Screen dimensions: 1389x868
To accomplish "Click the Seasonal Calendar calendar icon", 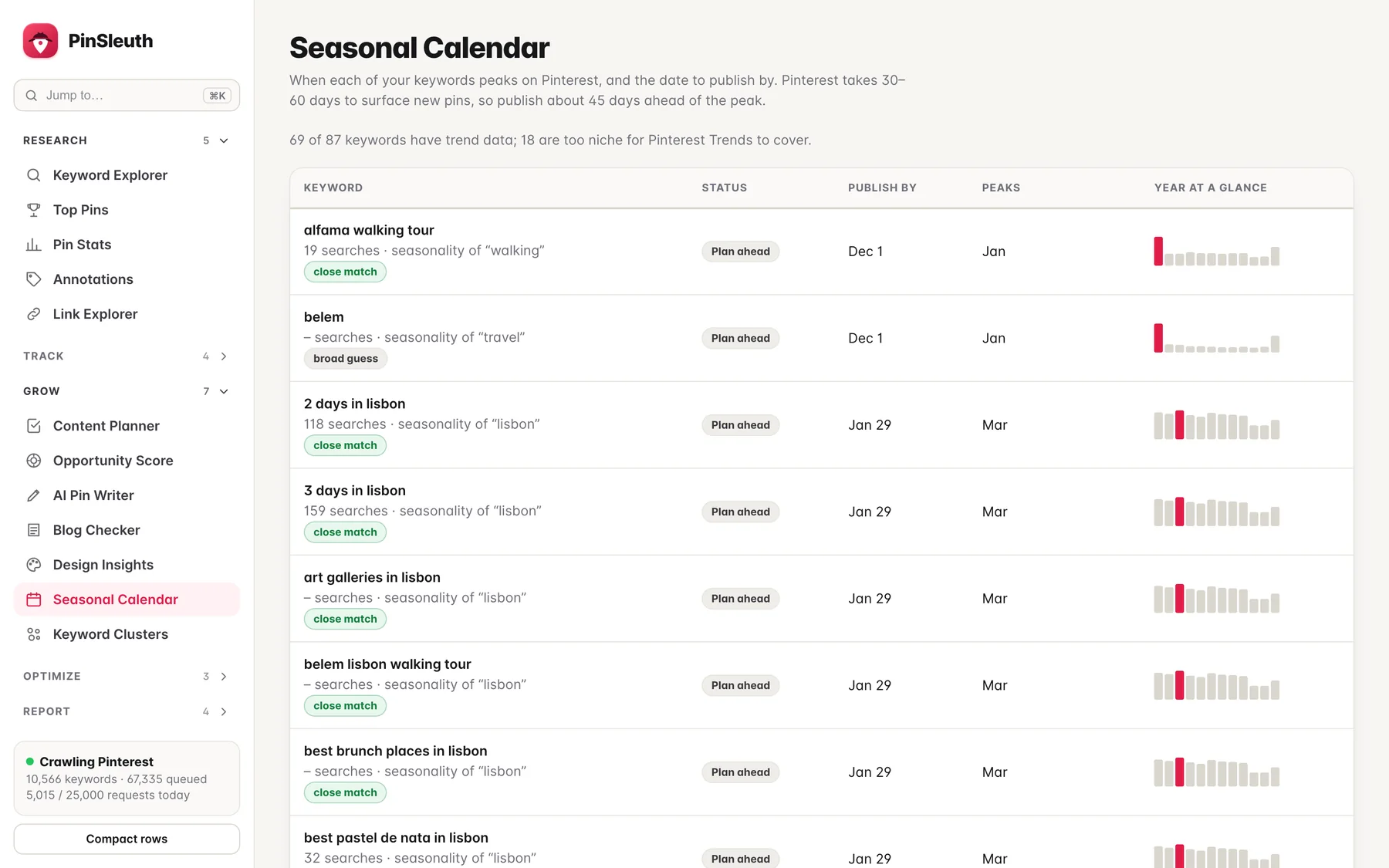I will (x=33, y=599).
